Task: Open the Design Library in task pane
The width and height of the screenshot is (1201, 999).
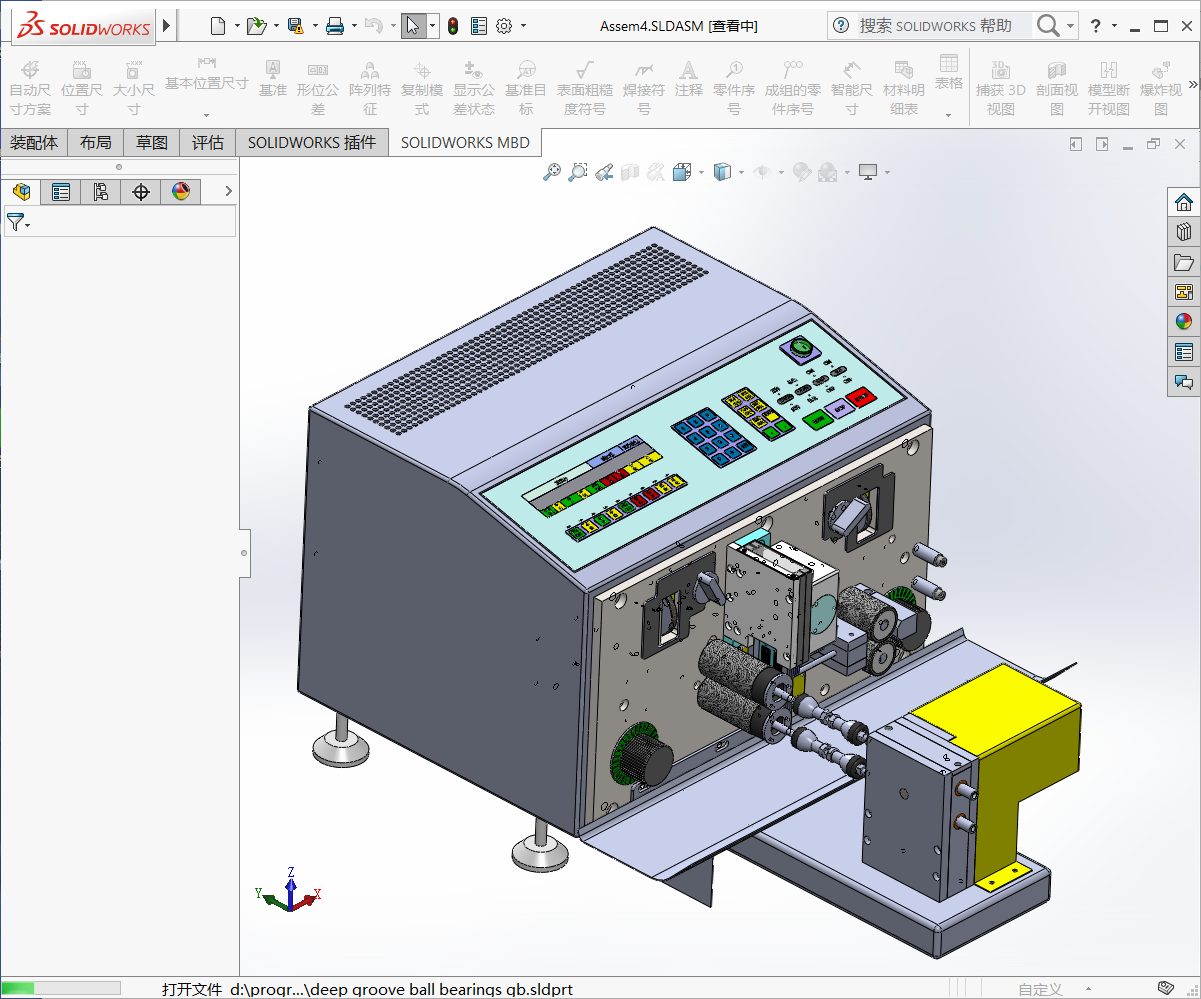Action: pos(1184,232)
